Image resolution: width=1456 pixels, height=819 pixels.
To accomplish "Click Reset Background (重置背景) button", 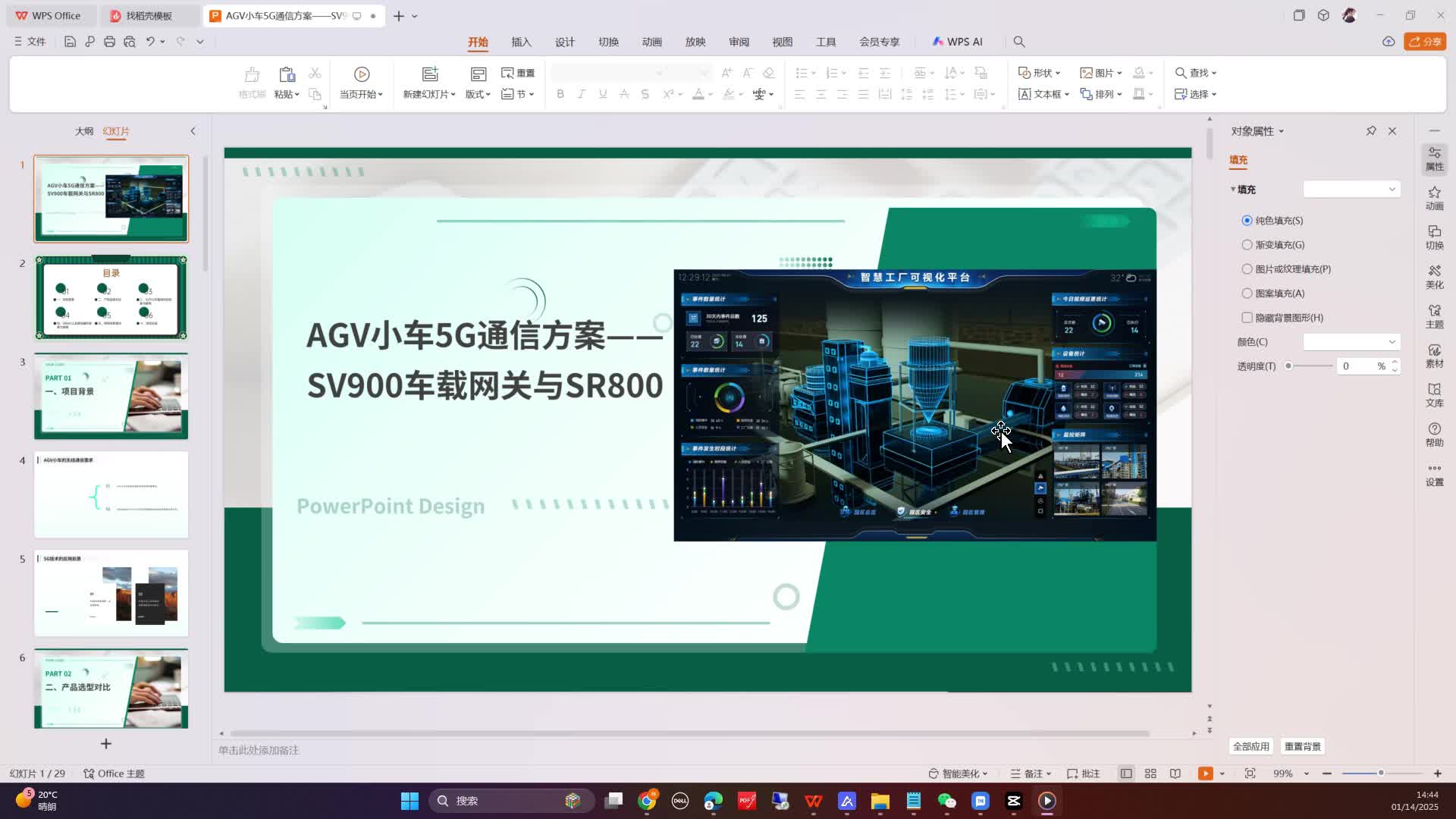I will click(x=1303, y=746).
